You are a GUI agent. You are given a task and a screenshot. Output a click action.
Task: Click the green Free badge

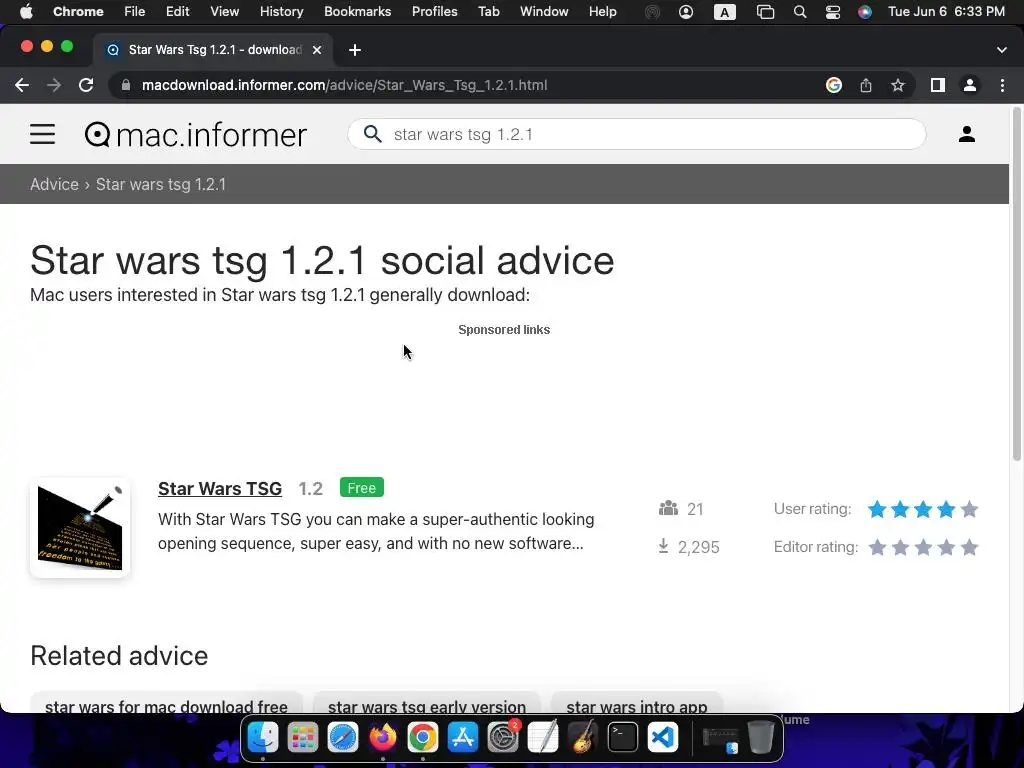tap(362, 488)
